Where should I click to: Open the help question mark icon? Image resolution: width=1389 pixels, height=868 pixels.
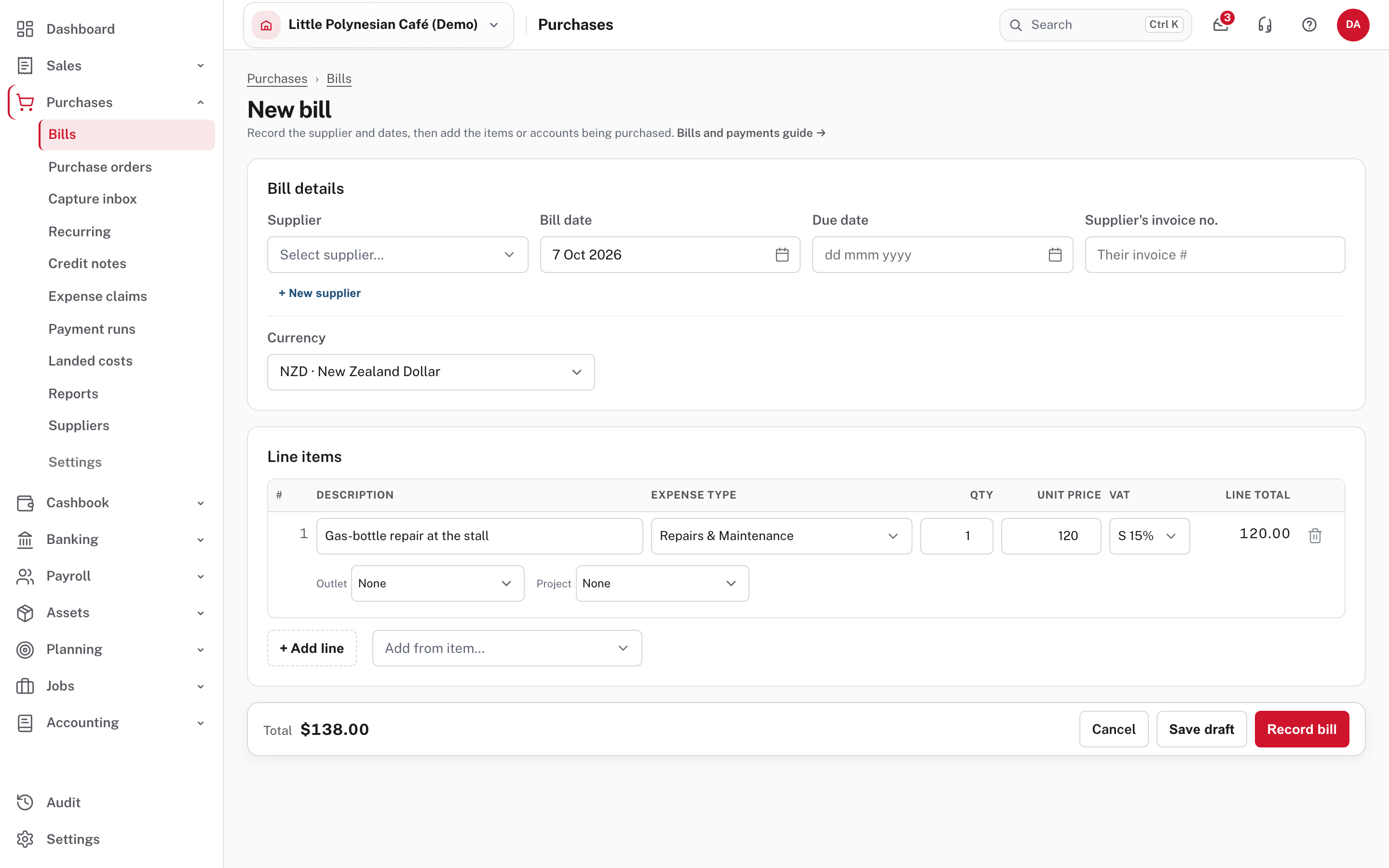(1309, 25)
